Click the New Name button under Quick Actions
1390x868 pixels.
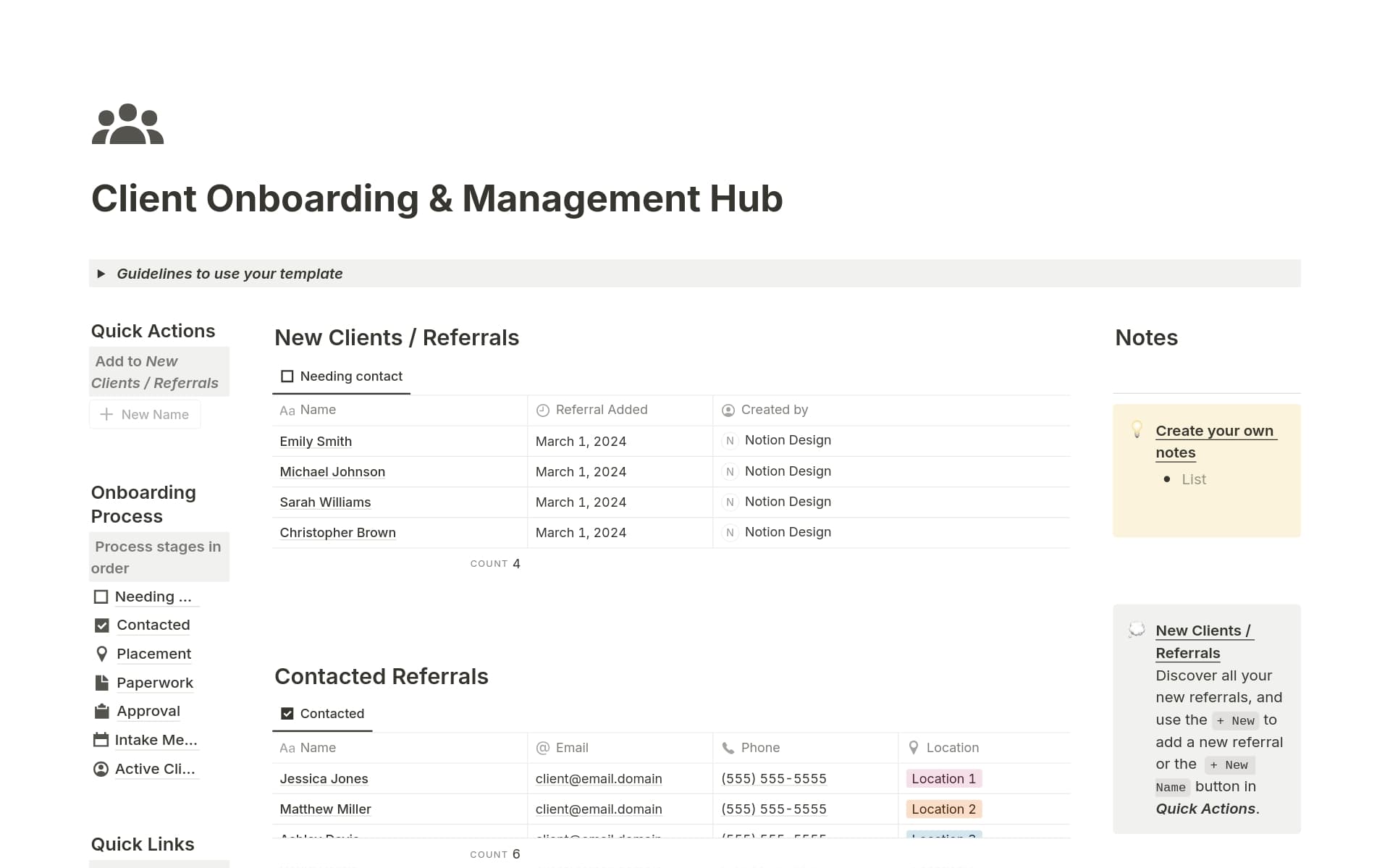(145, 414)
